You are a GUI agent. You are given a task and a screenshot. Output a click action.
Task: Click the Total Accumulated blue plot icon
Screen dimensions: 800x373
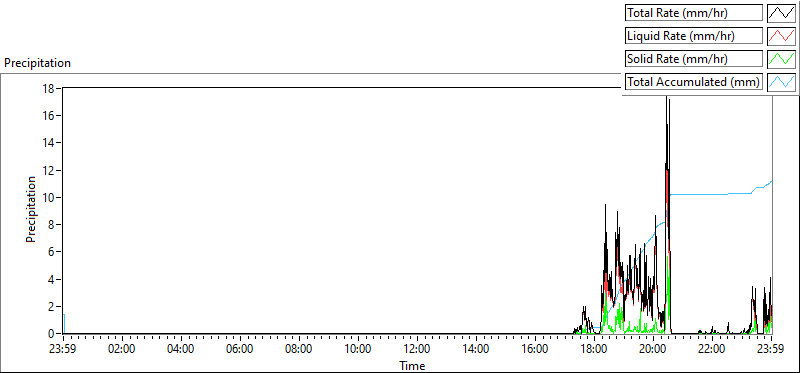click(x=782, y=82)
